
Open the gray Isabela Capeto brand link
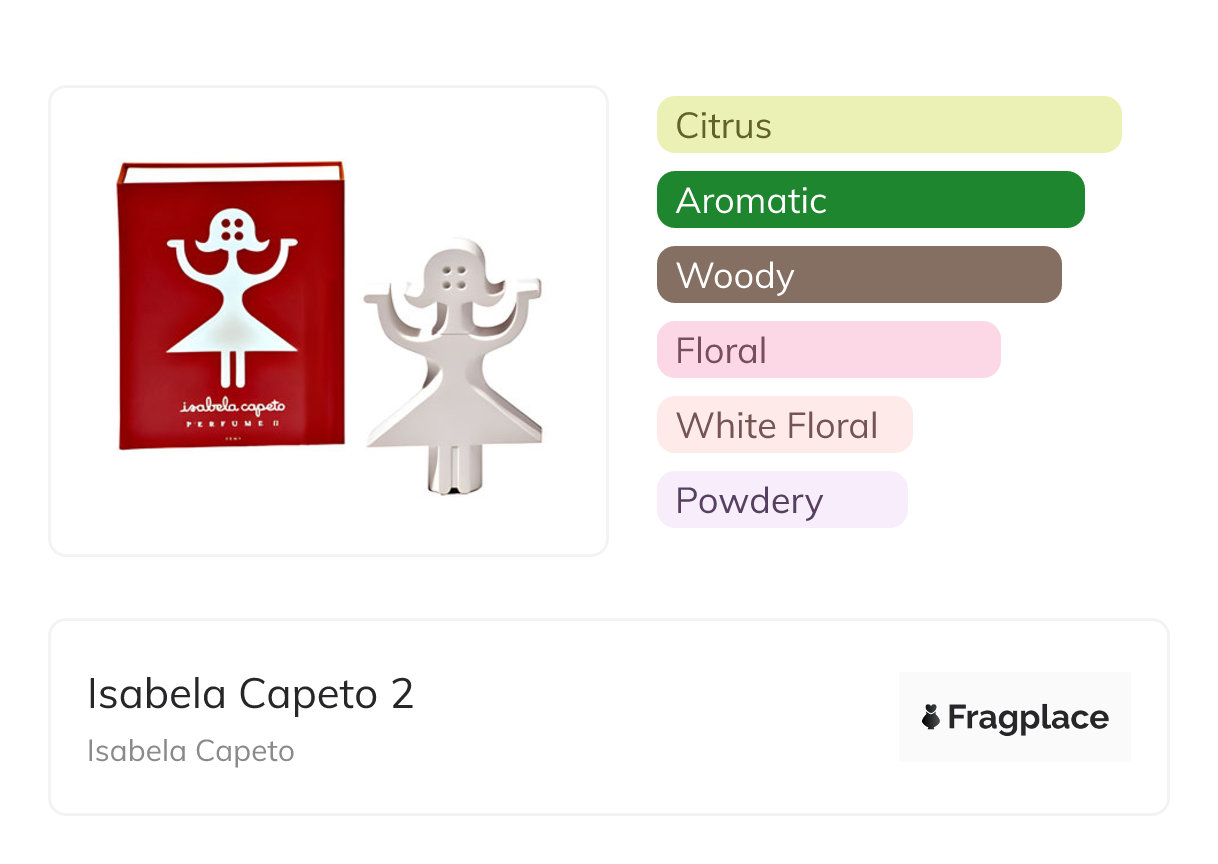point(190,751)
